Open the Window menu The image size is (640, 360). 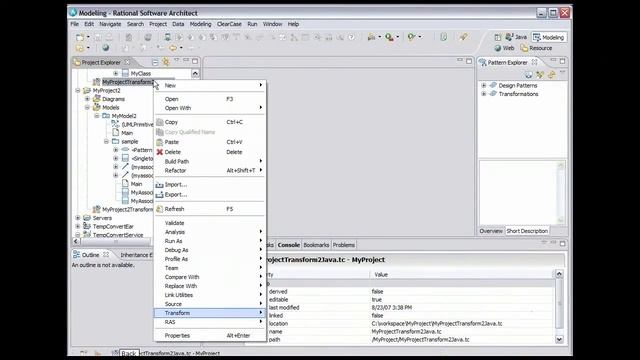coord(272,24)
